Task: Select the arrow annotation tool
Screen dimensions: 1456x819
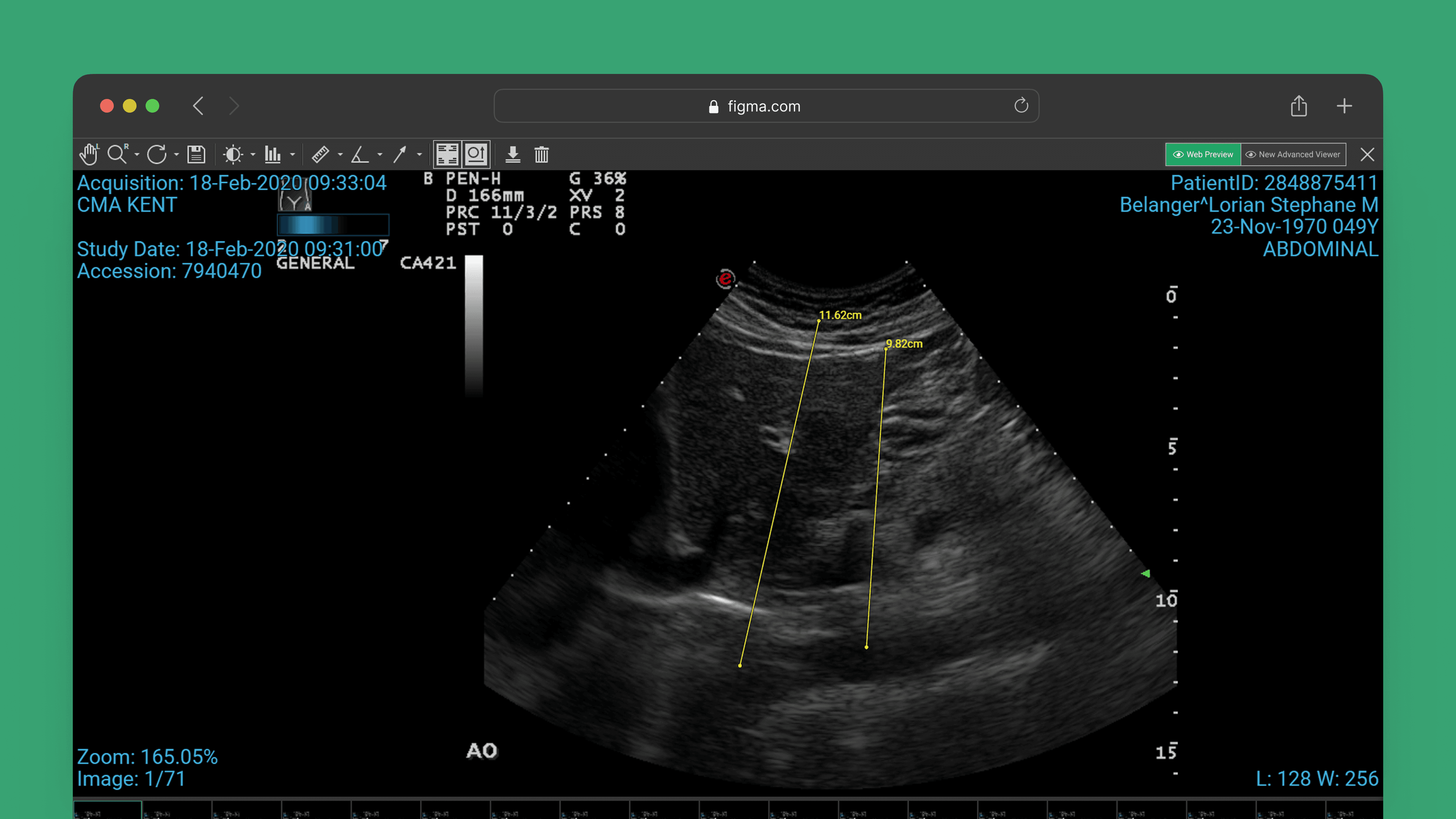Action: pos(400,154)
